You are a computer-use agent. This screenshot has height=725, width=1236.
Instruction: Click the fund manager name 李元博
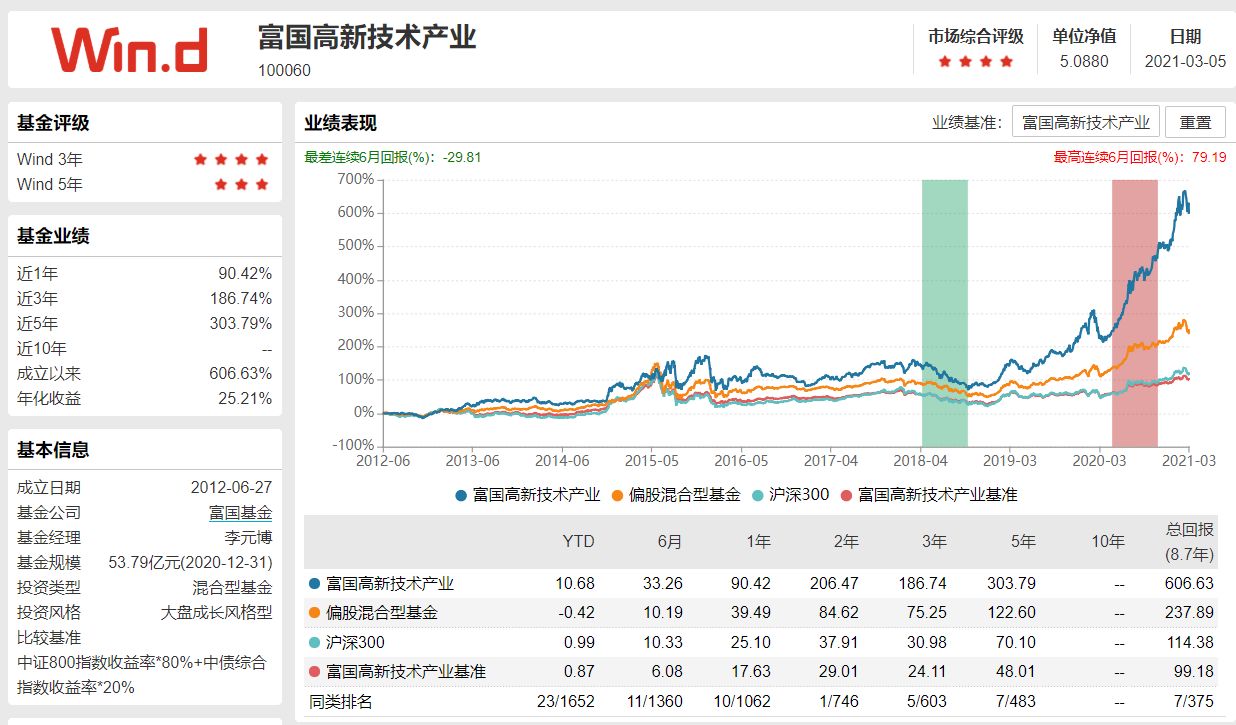248,538
